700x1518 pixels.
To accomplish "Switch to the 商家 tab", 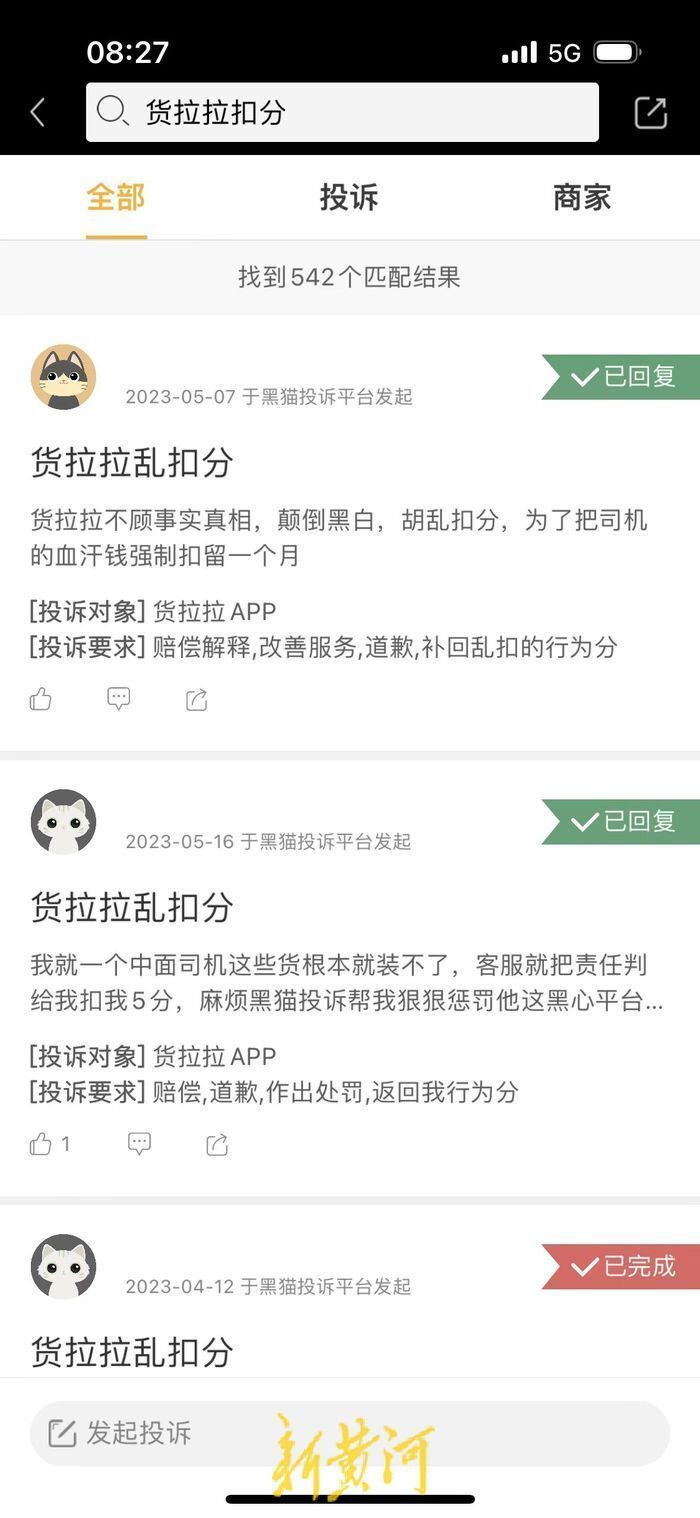I will click(582, 198).
